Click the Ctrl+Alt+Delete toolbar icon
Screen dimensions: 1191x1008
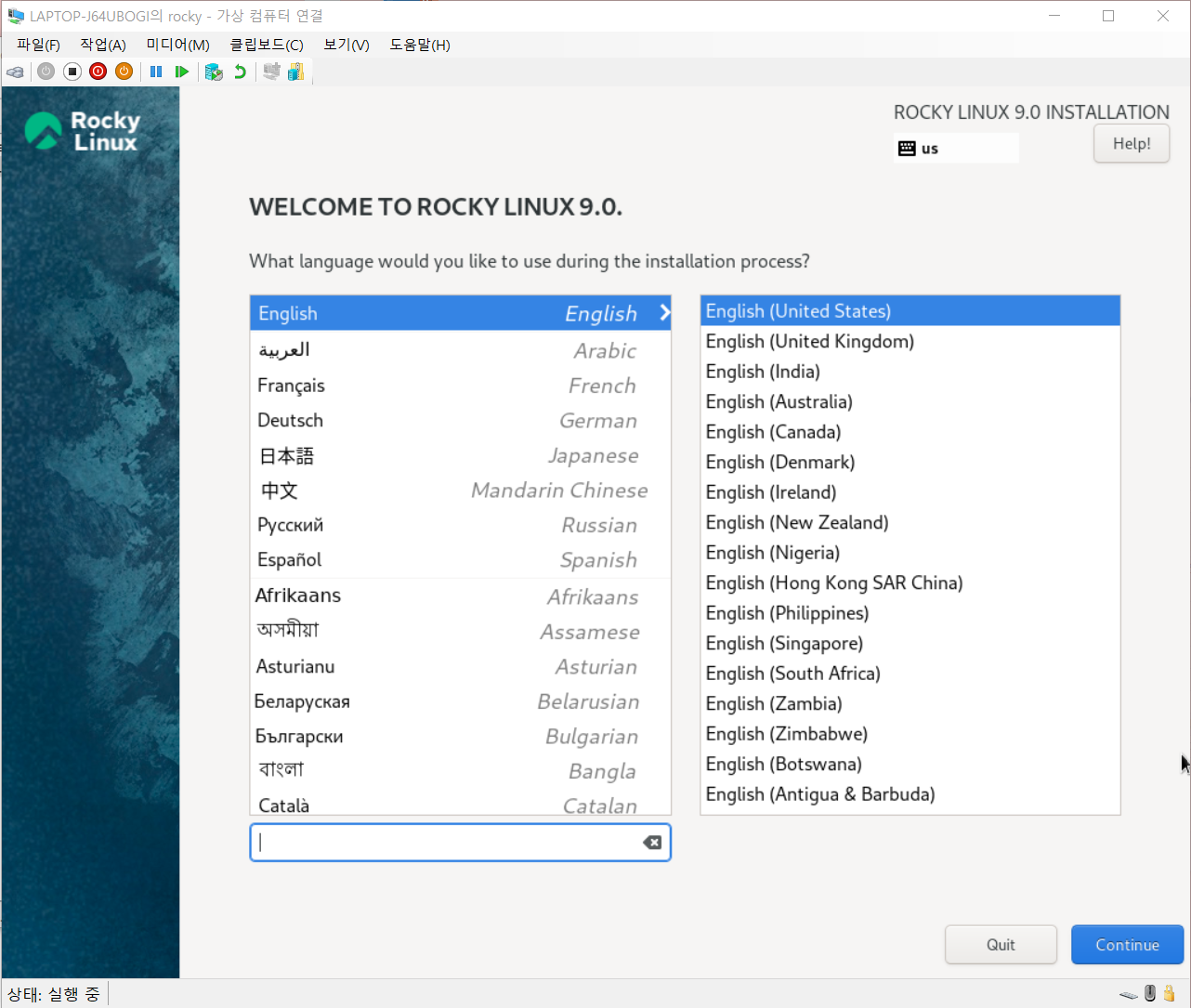16,72
